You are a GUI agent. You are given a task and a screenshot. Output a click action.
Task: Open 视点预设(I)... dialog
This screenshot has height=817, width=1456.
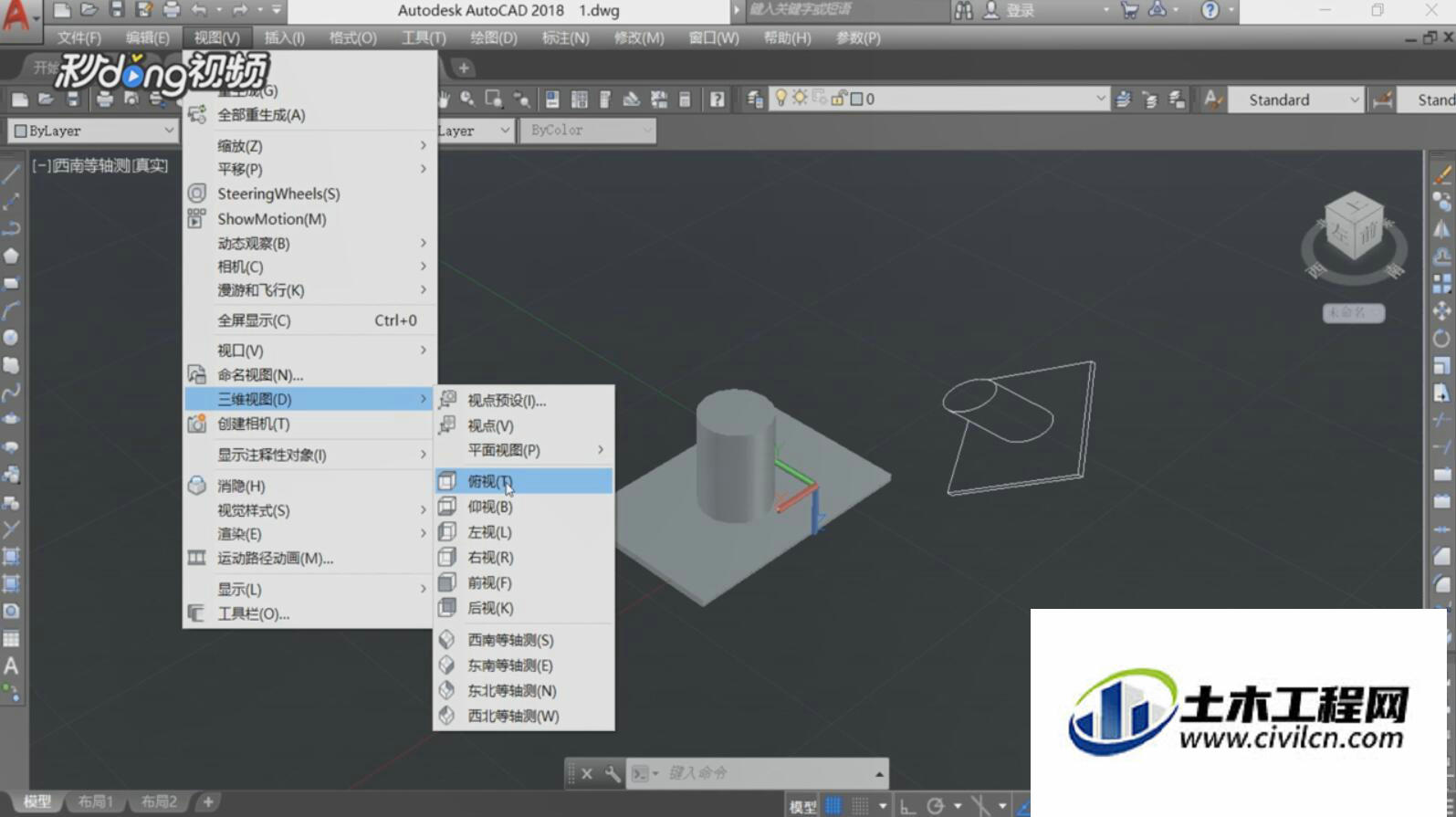click(x=523, y=400)
